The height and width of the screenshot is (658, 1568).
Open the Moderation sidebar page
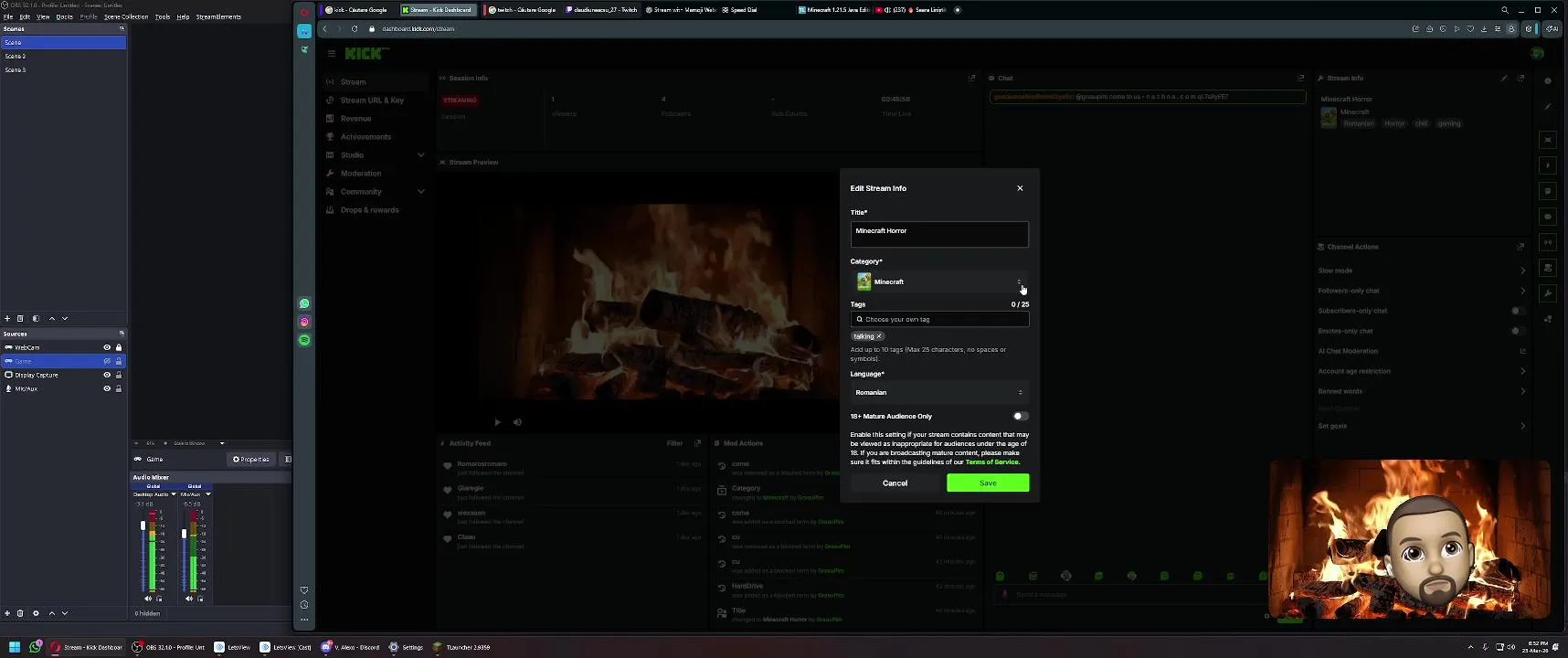[x=361, y=174]
